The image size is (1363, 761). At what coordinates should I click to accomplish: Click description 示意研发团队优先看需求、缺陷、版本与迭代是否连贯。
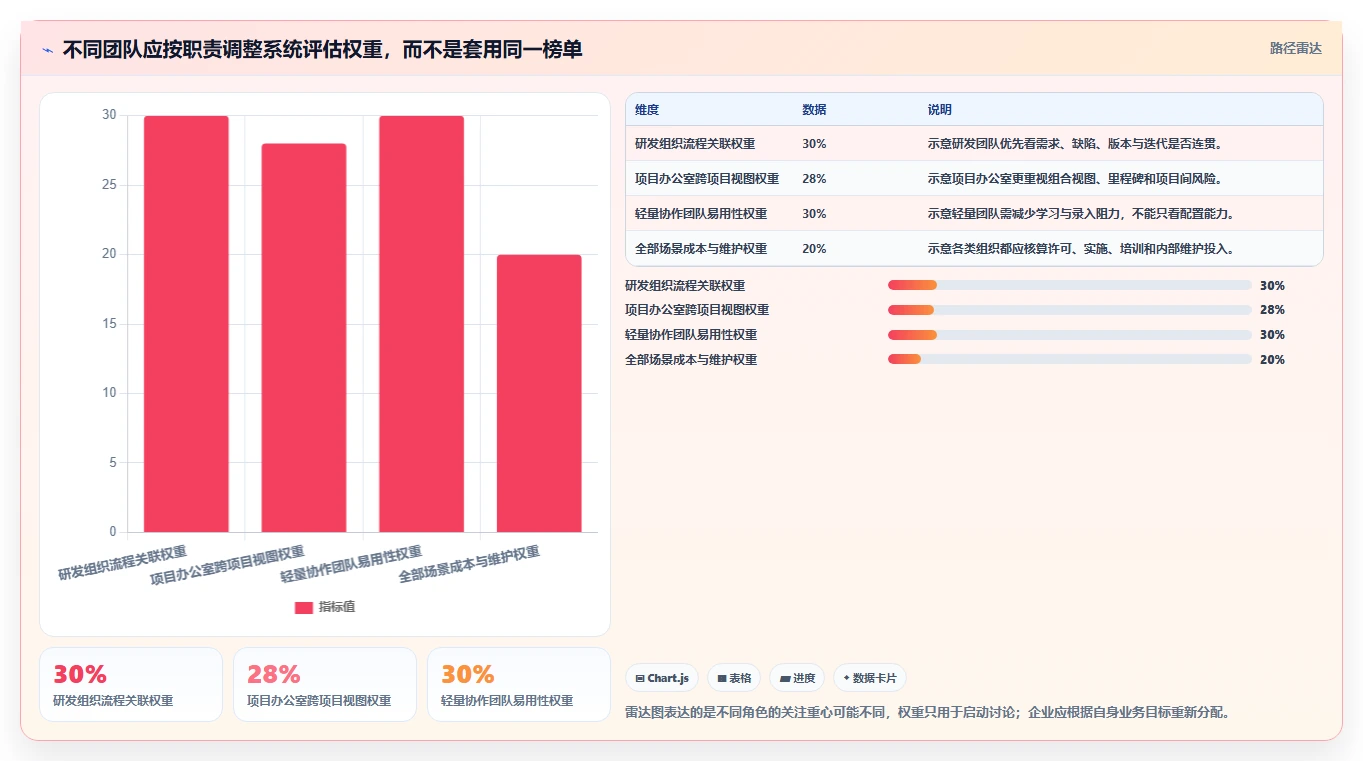click(x=1075, y=144)
